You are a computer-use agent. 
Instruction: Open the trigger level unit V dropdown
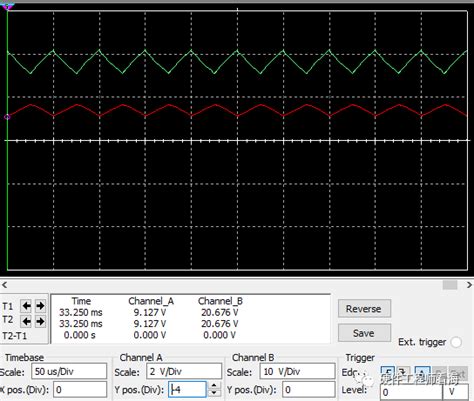tap(456, 392)
